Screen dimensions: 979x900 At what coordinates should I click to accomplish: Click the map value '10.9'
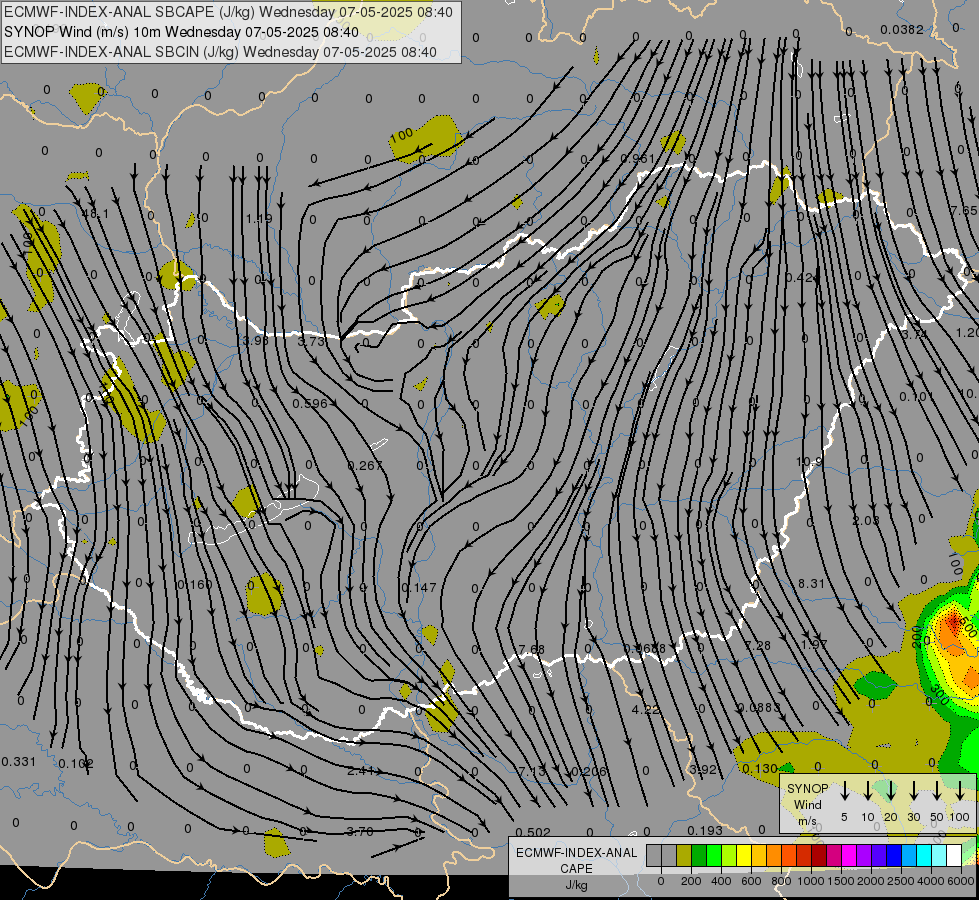[809, 462]
